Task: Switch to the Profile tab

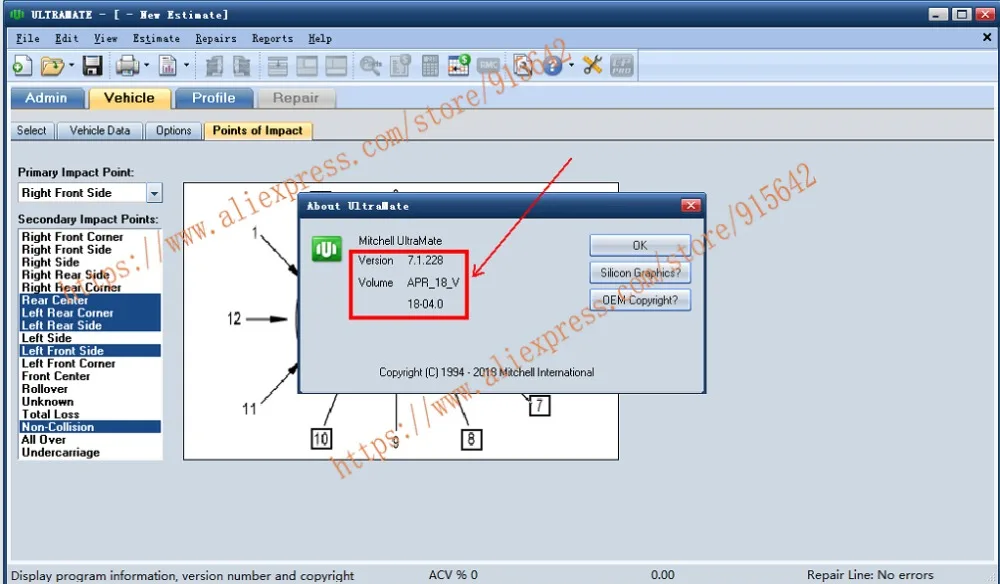Action: (214, 98)
